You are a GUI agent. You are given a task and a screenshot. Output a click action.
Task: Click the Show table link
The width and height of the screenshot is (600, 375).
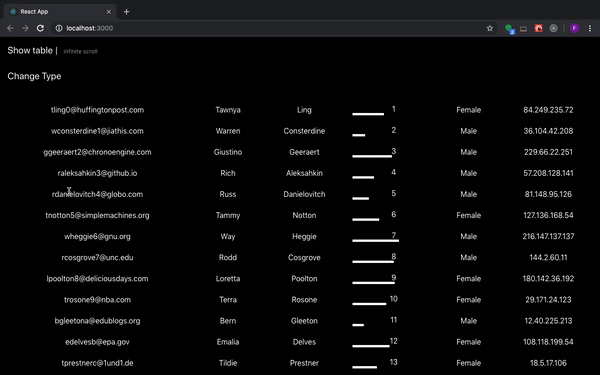coord(30,51)
